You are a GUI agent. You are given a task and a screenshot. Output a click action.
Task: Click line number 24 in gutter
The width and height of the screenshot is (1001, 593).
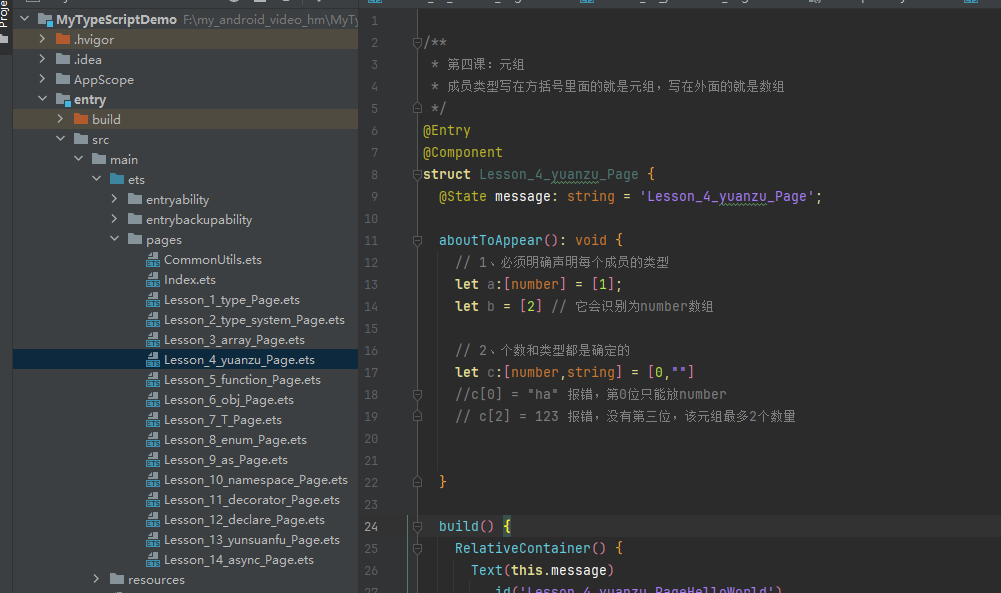(x=371, y=527)
